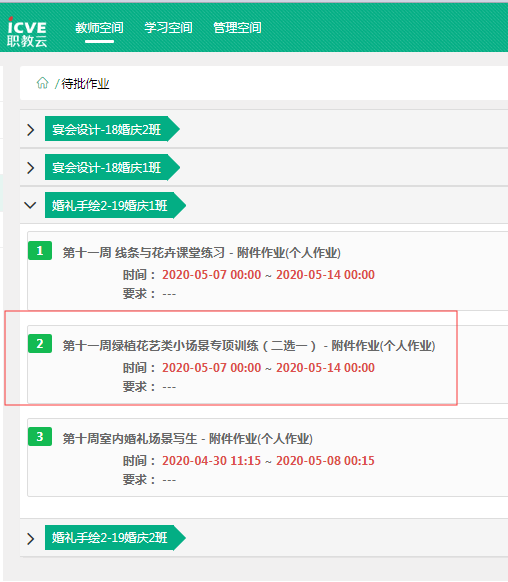Image resolution: width=508 pixels, height=582 pixels.
Task: Expand the 婚礼手绘2-19婚庆2班 chevron
Action: pyautogui.click(x=30, y=539)
